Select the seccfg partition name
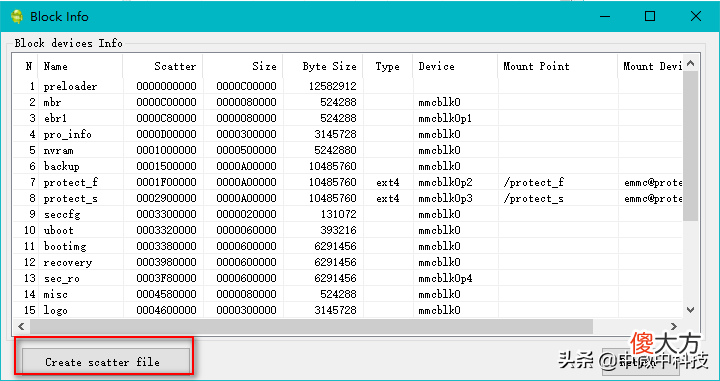 coord(62,214)
